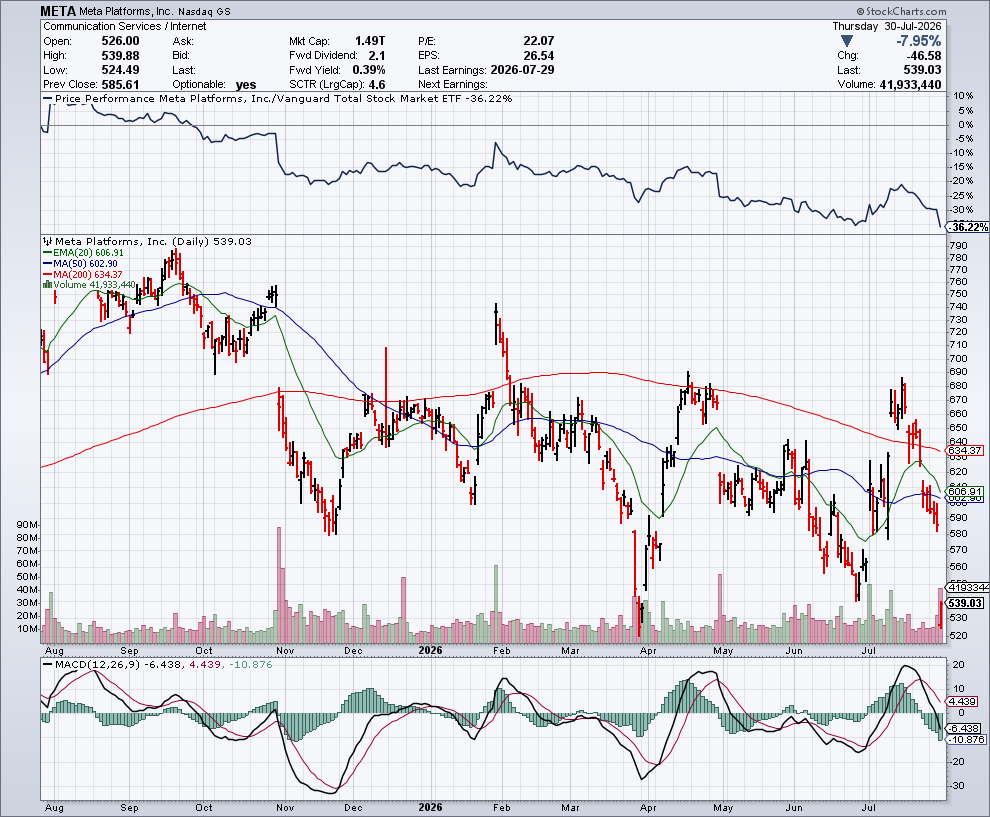Screen dimensions: 990x817
Task: Click the Open value 526.00
Action: (121, 41)
